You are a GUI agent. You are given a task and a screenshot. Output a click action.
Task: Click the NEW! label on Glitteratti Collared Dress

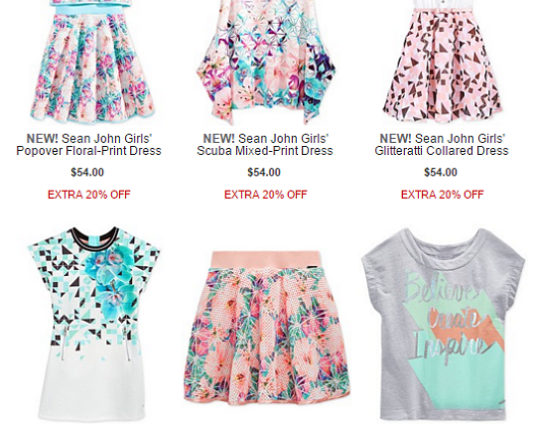point(396,138)
